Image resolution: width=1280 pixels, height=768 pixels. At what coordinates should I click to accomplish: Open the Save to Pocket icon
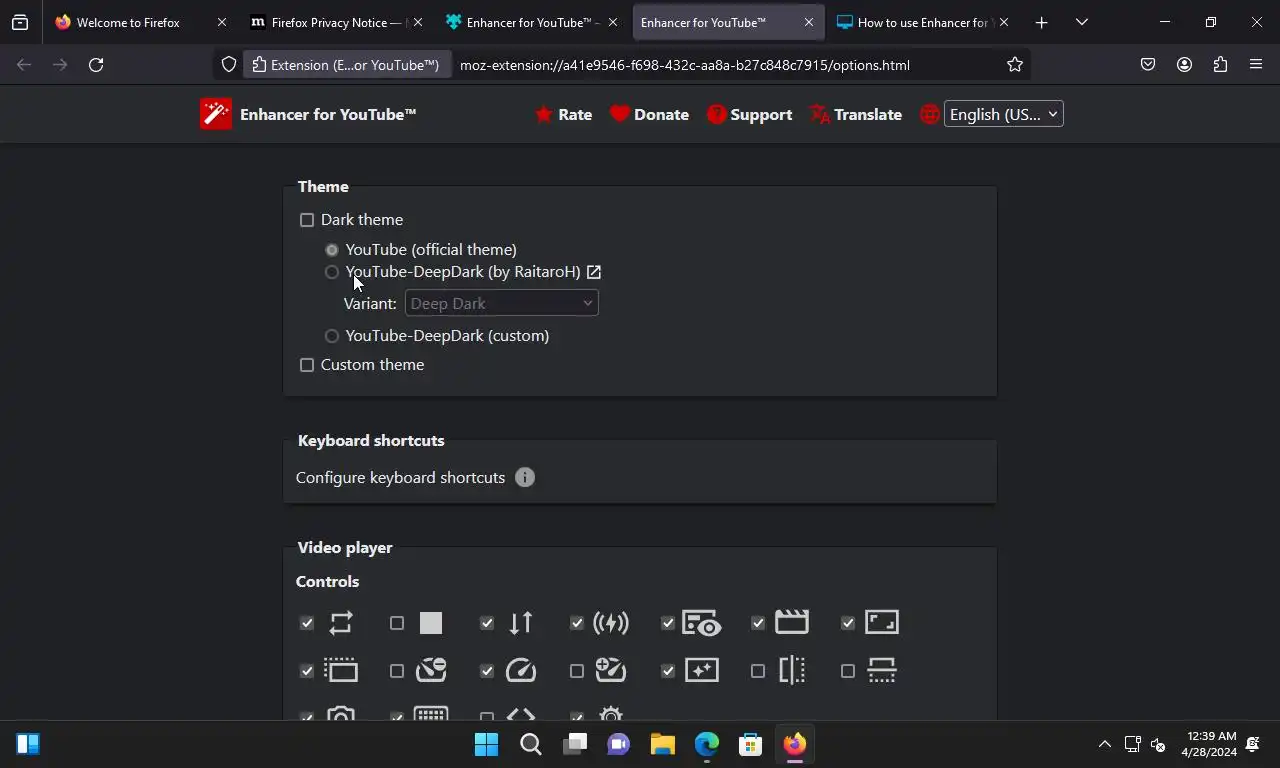(1148, 64)
